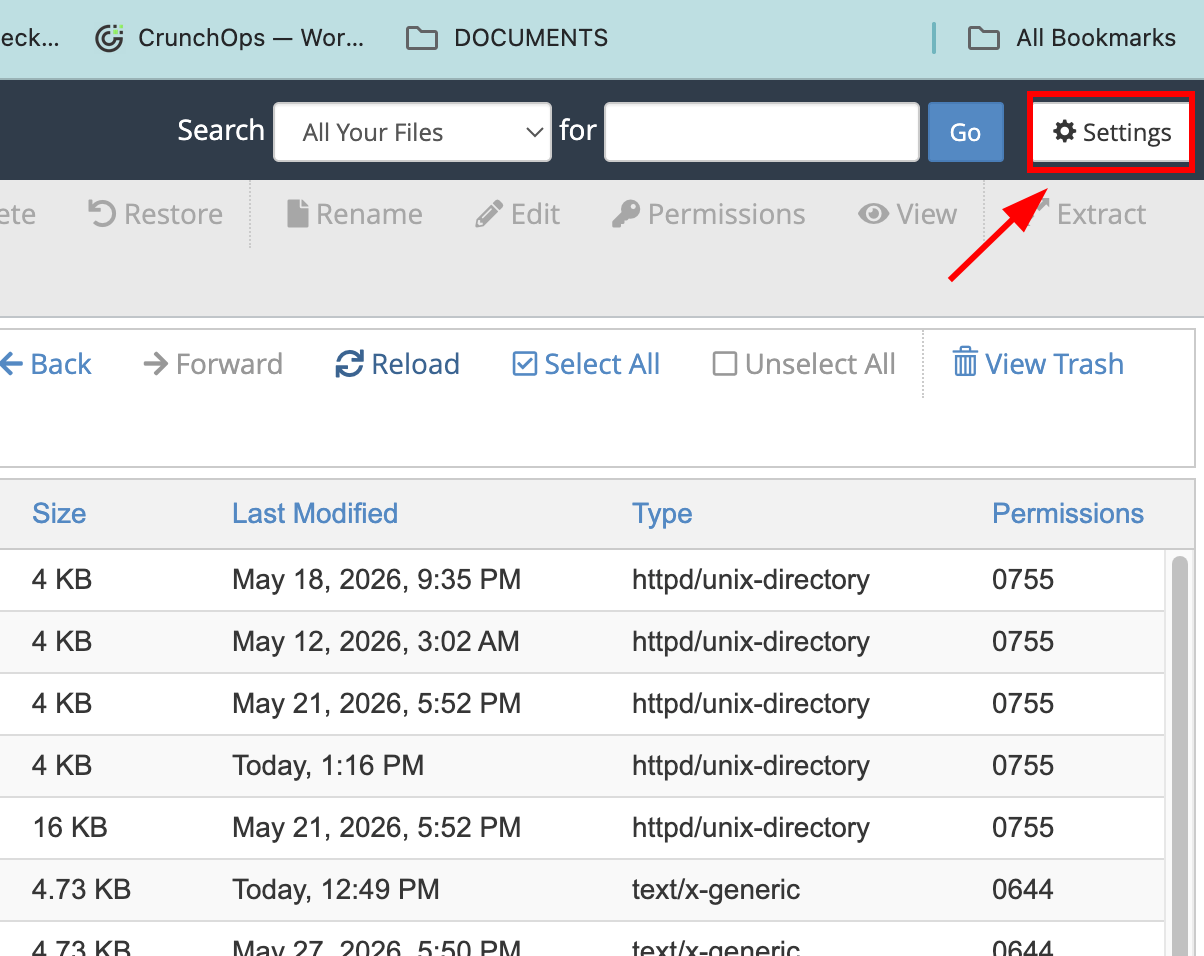Open View Trash with trash can icon
The width and height of the screenshot is (1204, 956).
coord(1038,364)
